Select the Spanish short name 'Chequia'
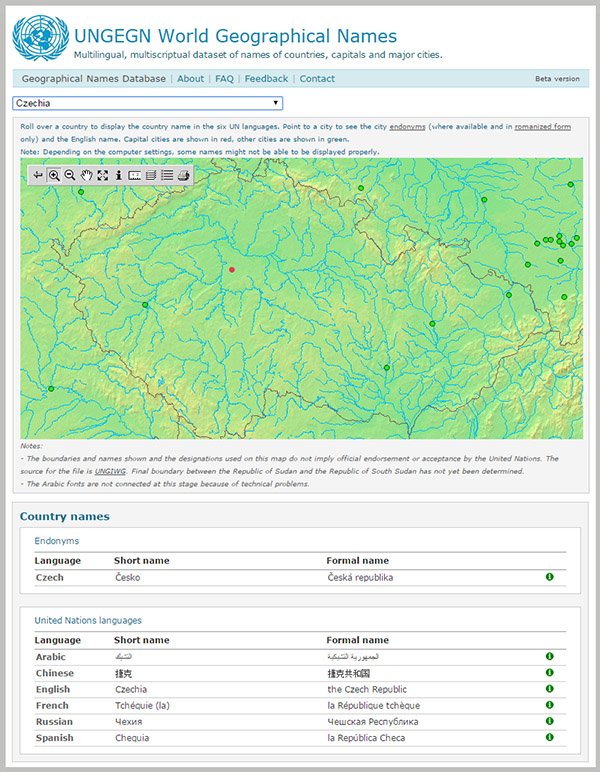The image size is (600, 772). tap(132, 738)
